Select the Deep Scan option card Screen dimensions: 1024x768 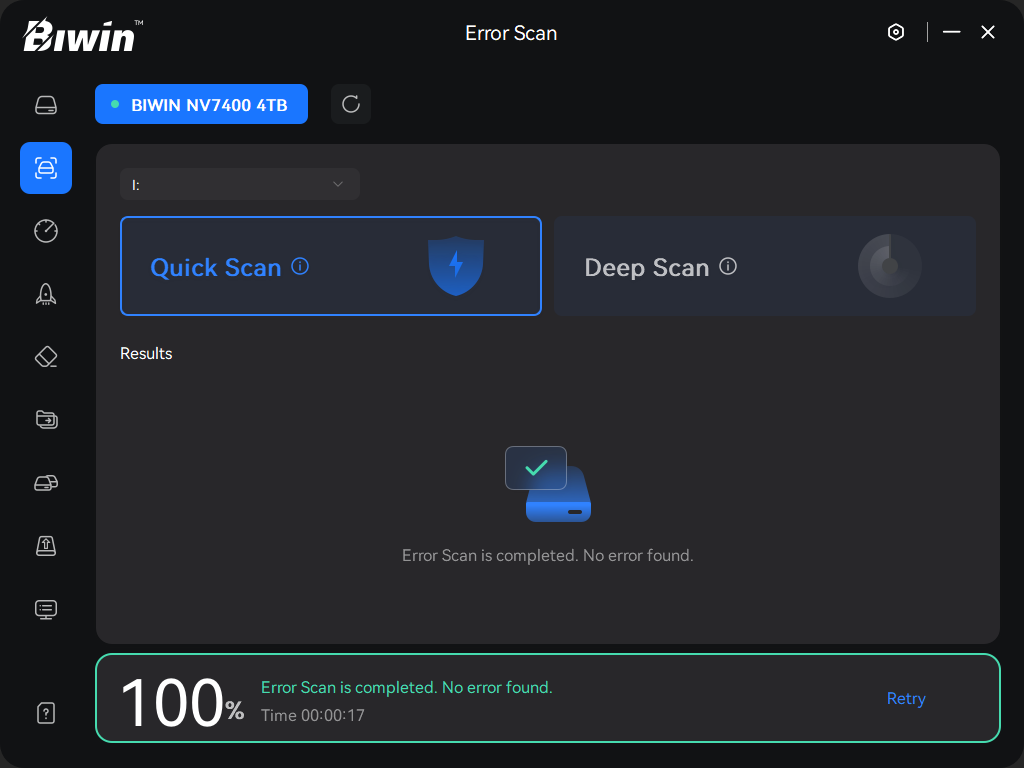(x=764, y=266)
